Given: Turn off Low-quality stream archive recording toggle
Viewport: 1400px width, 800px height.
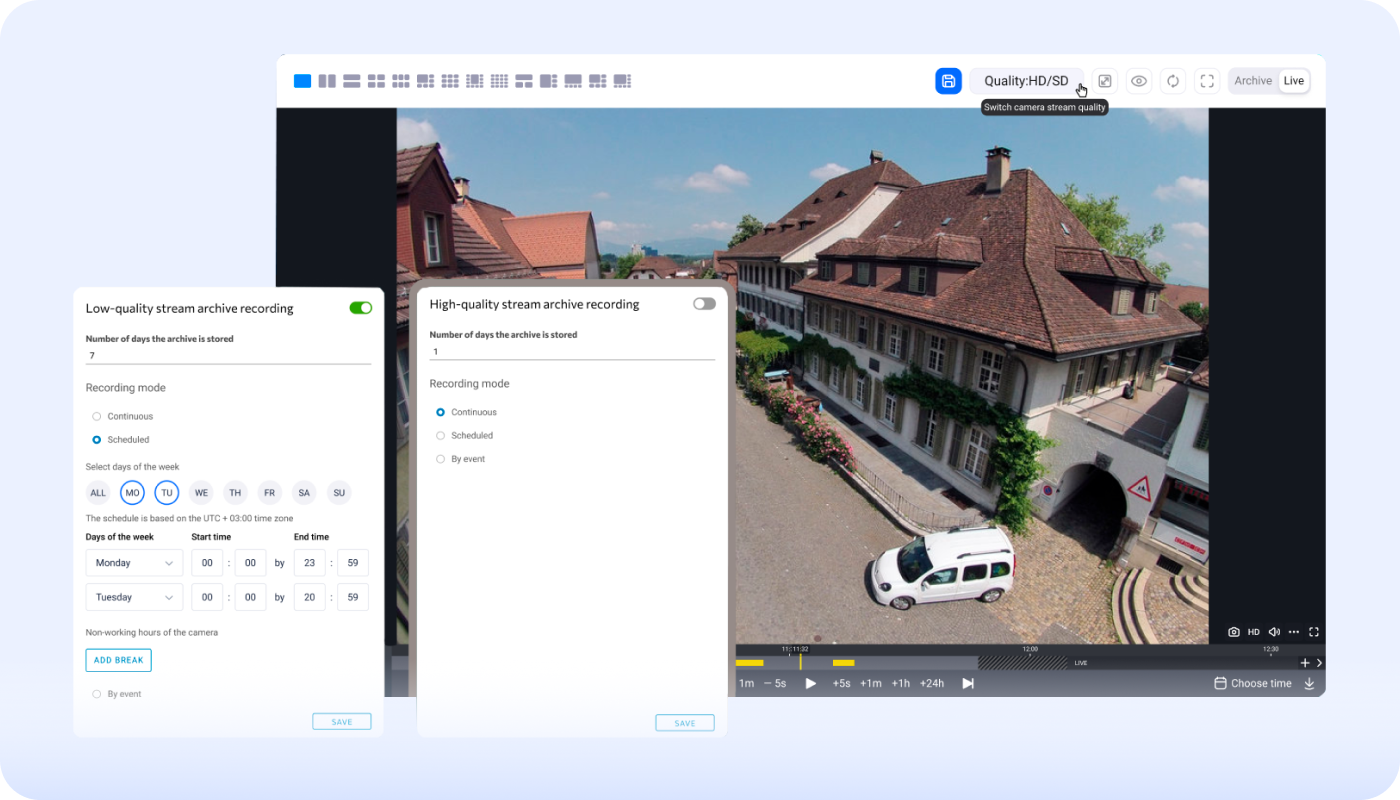Looking at the screenshot, I should pos(361,308).
